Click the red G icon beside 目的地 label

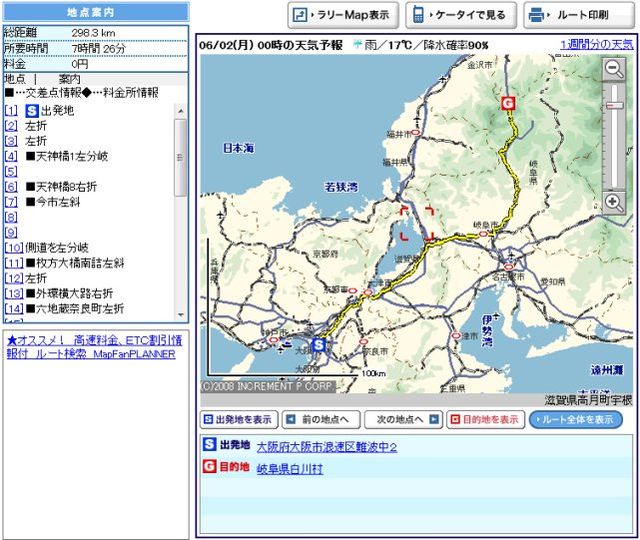(x=209, y=466)
